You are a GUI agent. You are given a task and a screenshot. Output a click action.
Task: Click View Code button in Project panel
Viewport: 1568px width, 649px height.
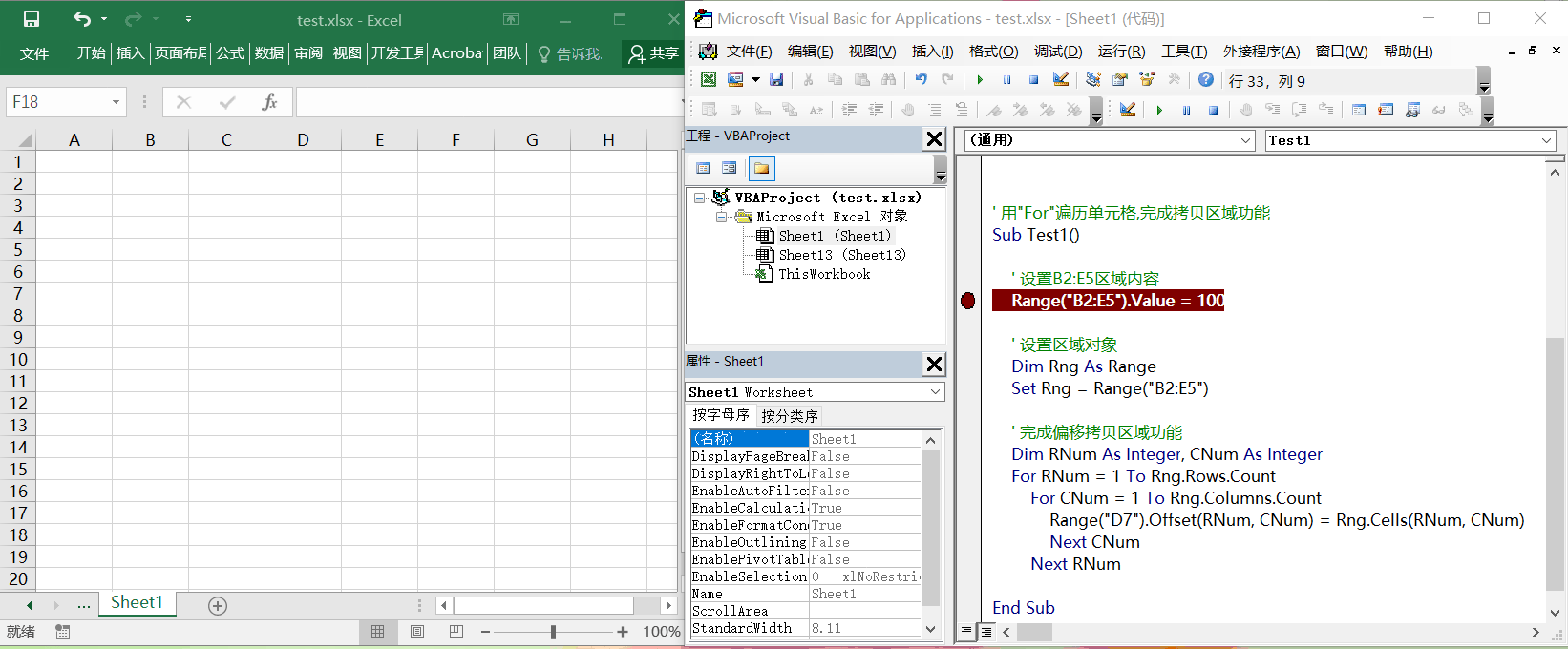click(x=703, y=169)
